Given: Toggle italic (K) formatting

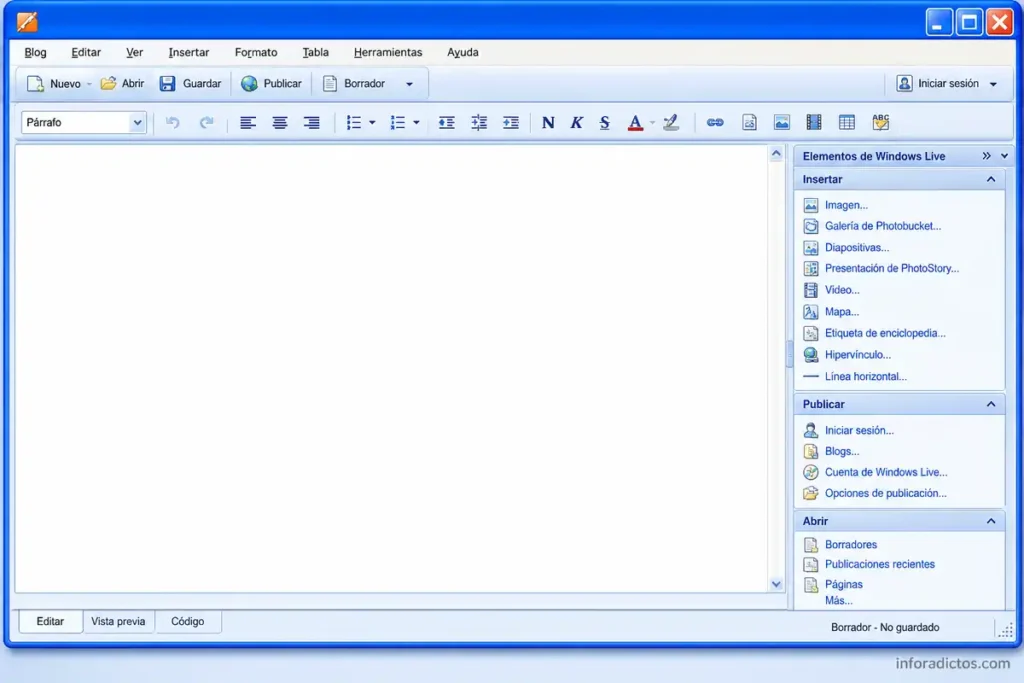Looking at the screenshot, I should point(576,122).
